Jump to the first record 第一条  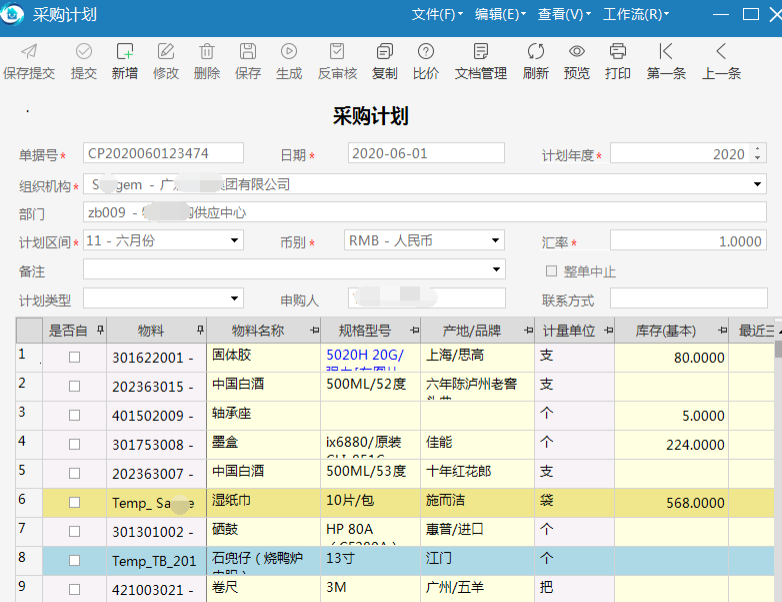[666, 61]
